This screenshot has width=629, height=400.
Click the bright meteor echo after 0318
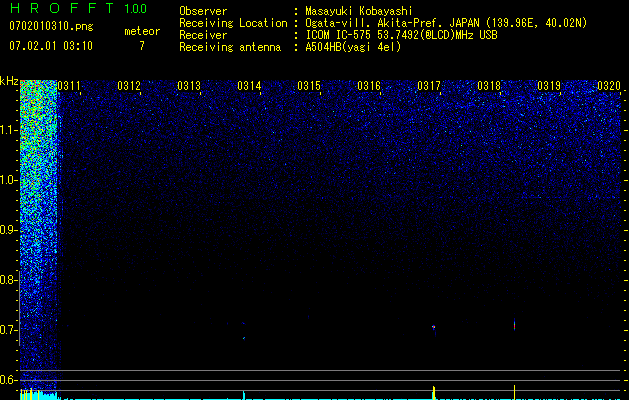(514, 325)
